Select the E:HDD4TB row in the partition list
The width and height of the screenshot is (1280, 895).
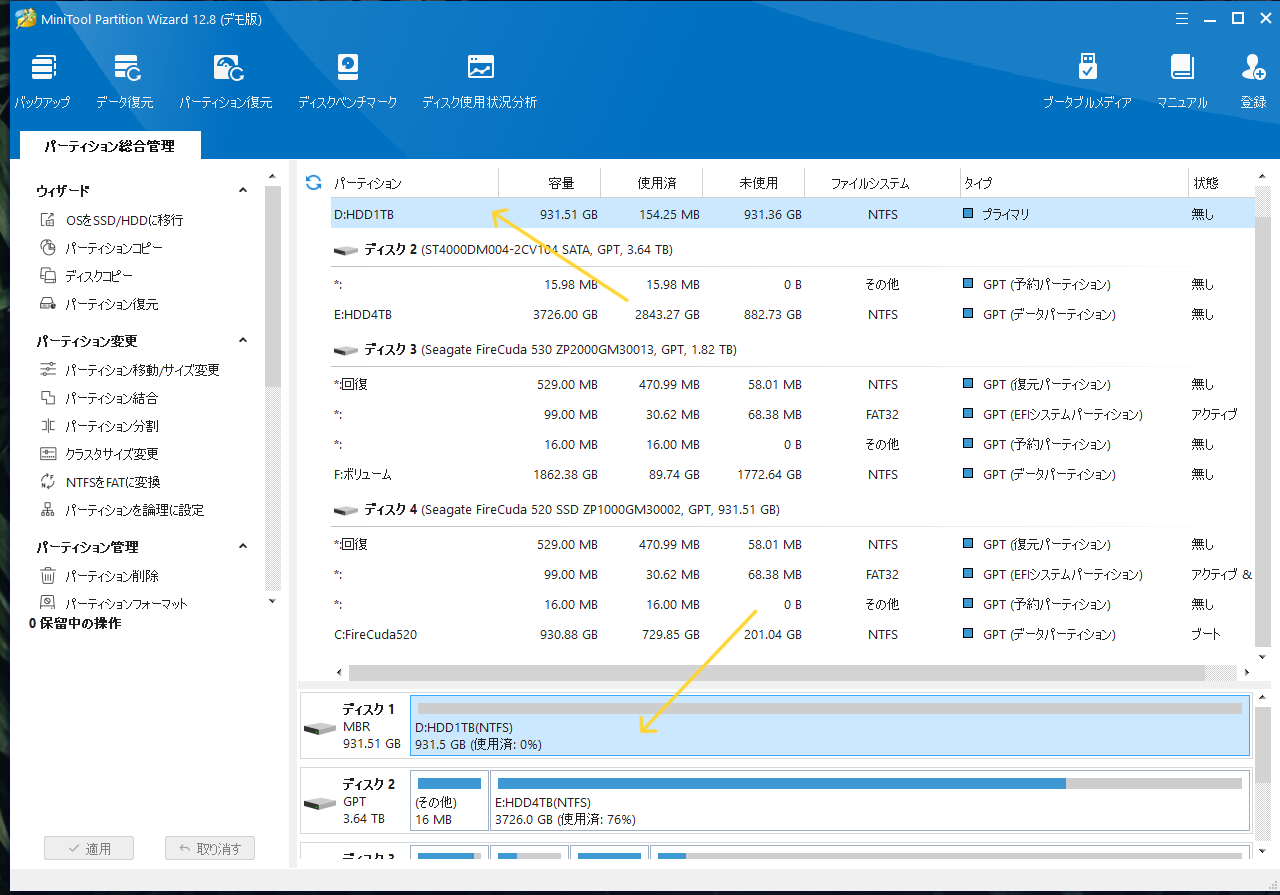(x=793, y=314)
